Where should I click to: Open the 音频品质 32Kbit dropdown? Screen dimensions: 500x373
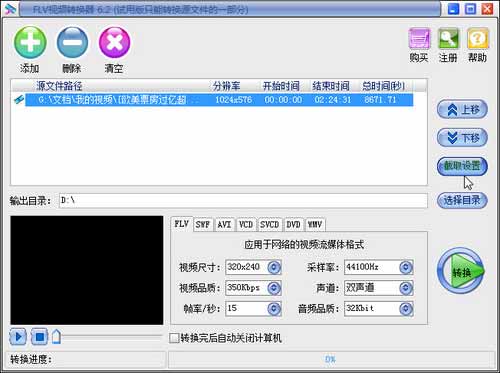pyautogui.click(x=406, y=309)
